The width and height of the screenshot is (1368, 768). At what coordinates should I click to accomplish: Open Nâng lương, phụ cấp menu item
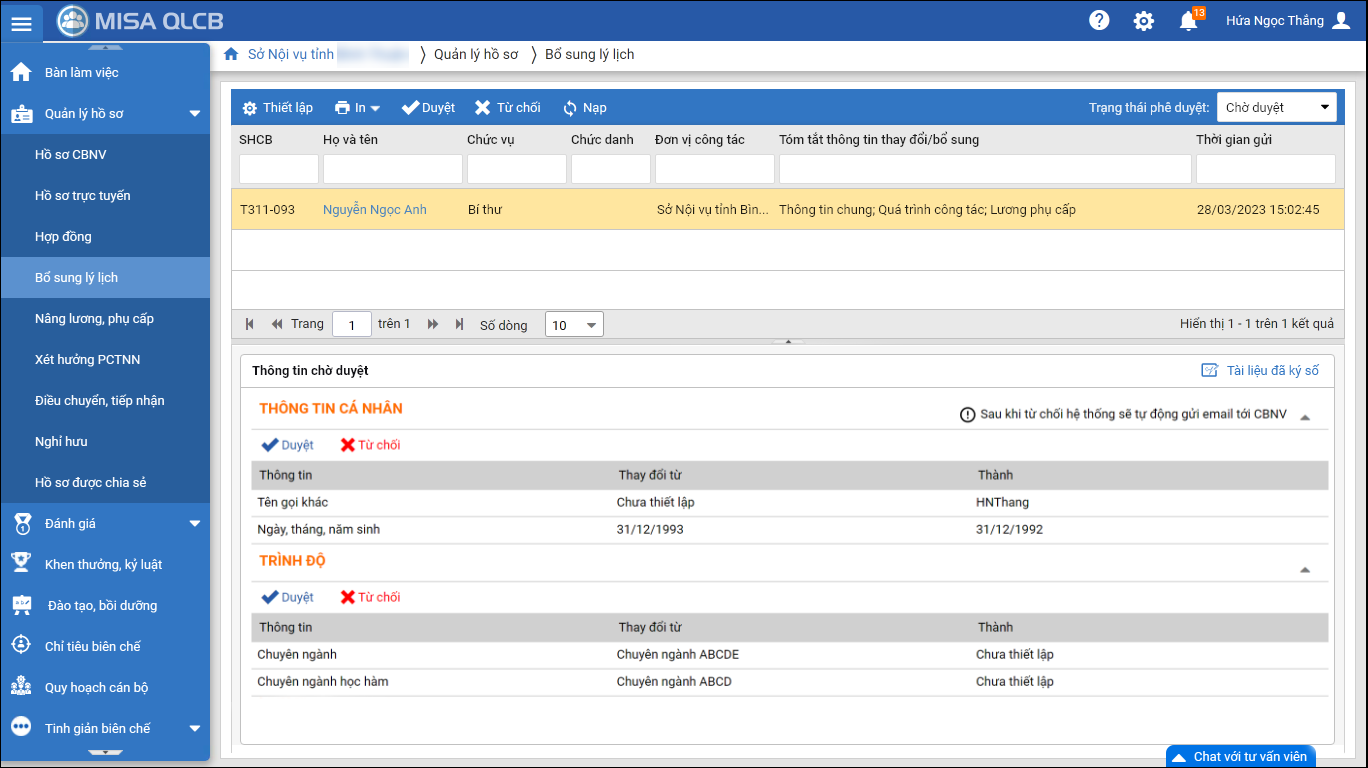pos(94,319)
